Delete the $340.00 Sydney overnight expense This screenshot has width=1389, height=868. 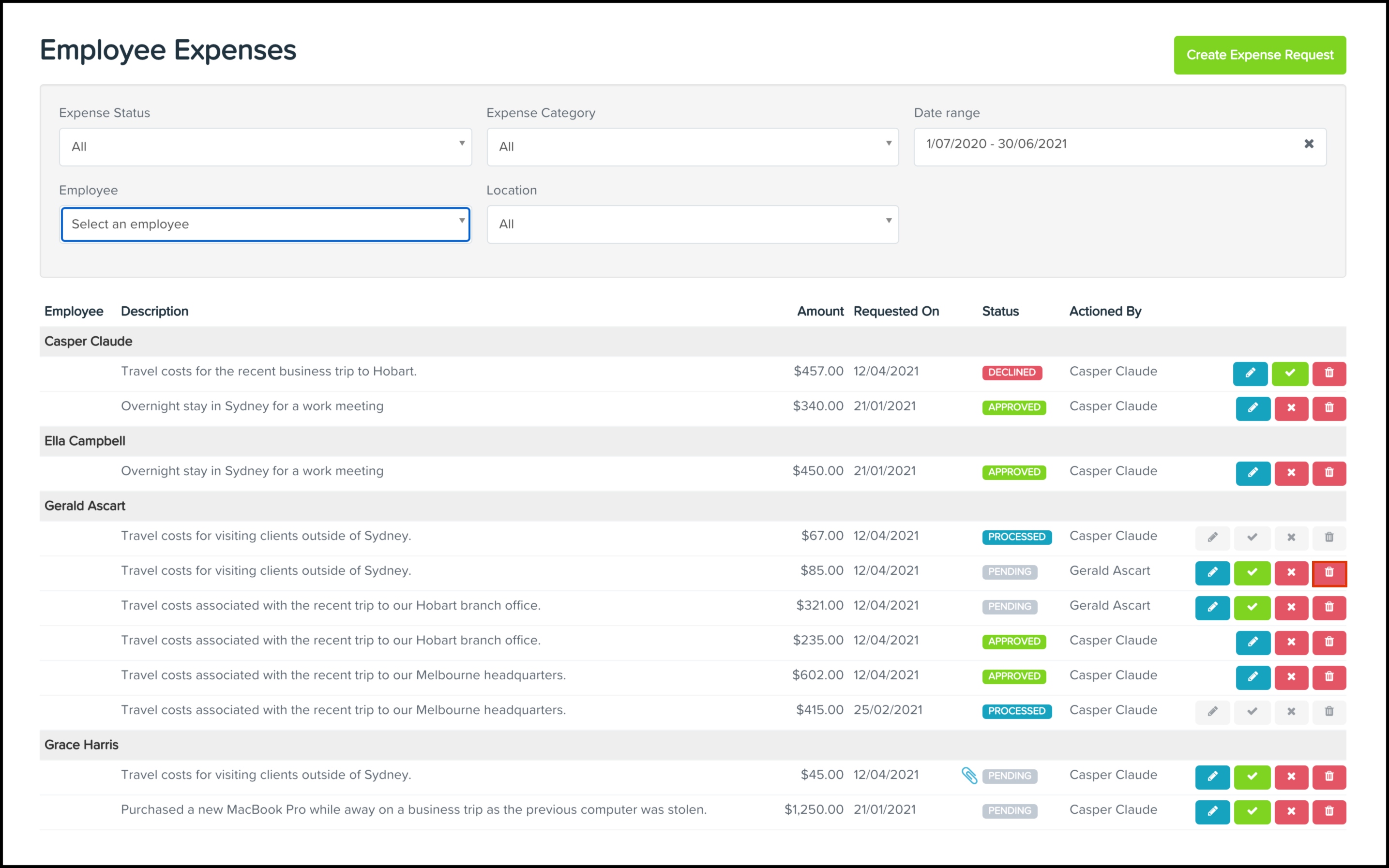tap(1329, 408)
